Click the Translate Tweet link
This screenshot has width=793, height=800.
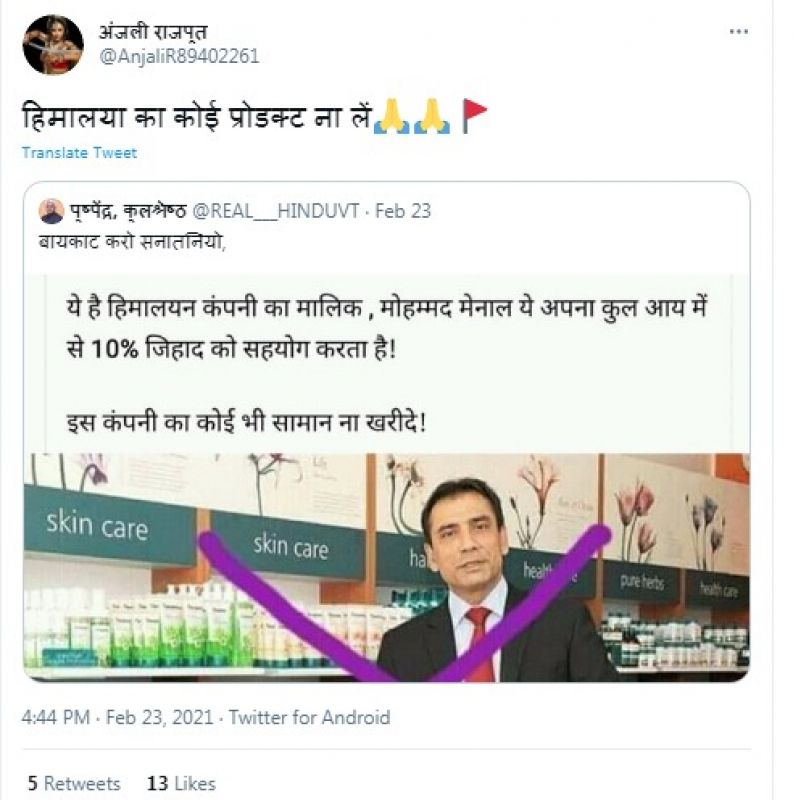[x=79, y=153]
